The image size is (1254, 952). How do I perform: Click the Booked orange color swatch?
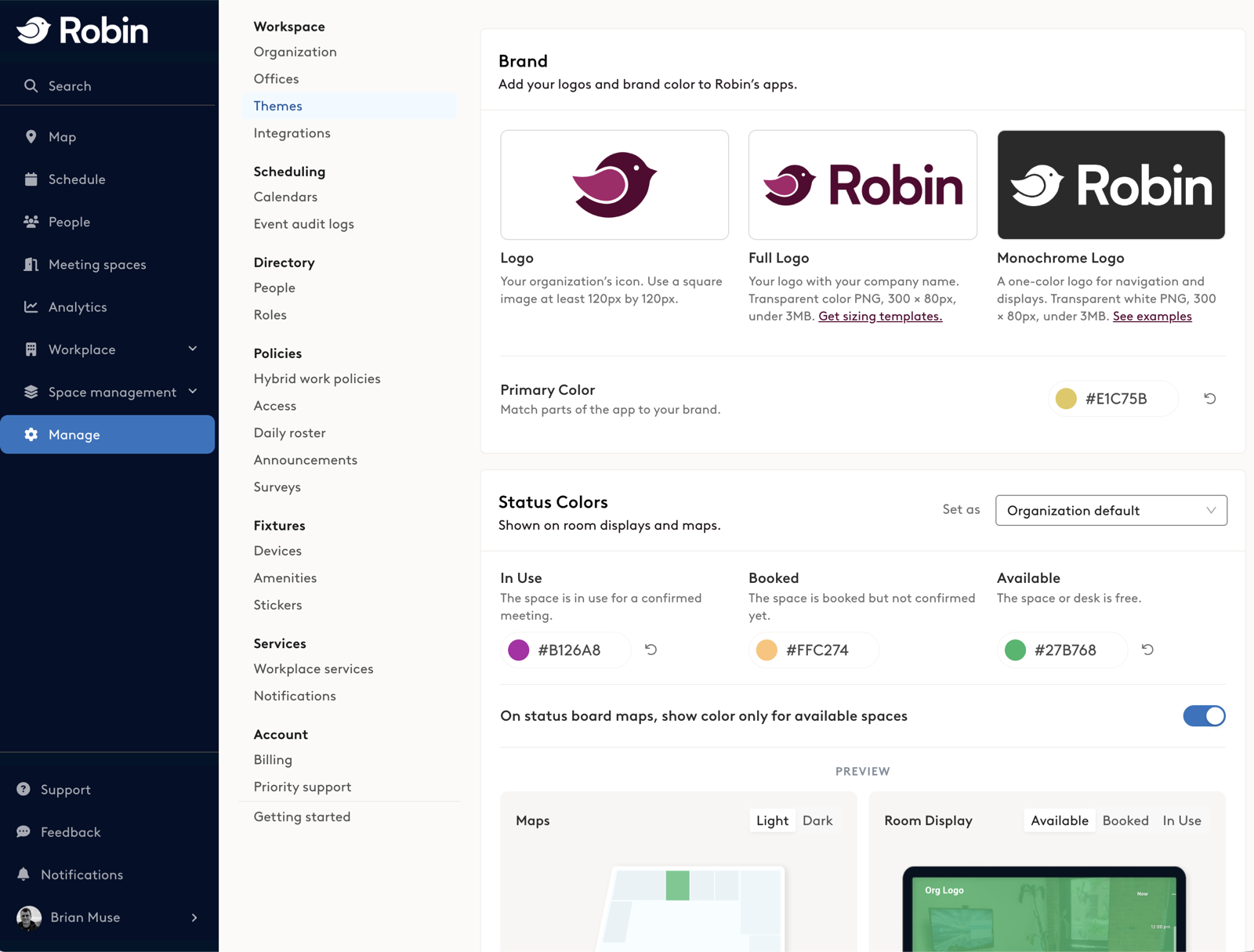click(x=767, y=650)
